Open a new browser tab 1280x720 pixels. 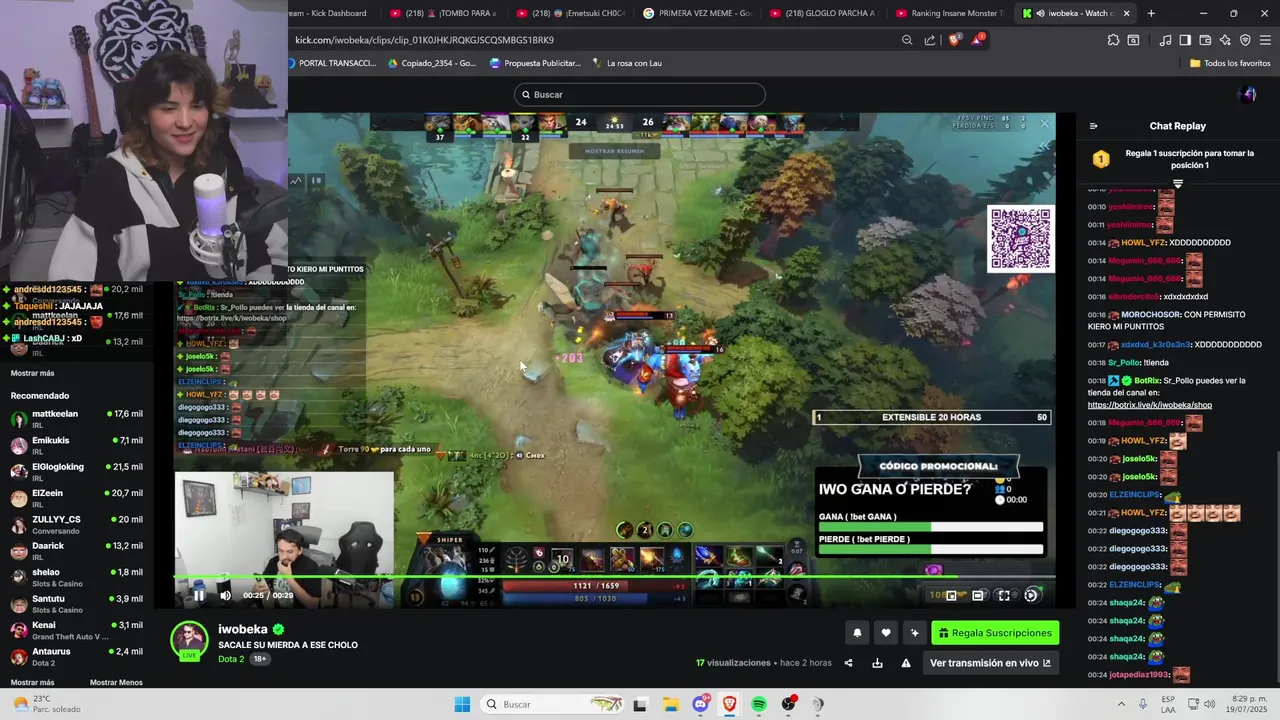(x=1151, y=13)
